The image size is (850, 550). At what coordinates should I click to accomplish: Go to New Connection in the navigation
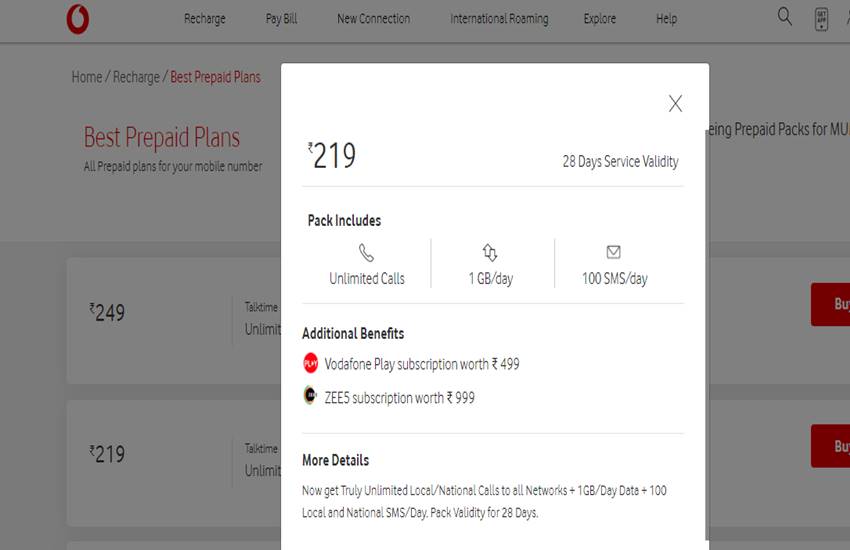tap(373, 19)
